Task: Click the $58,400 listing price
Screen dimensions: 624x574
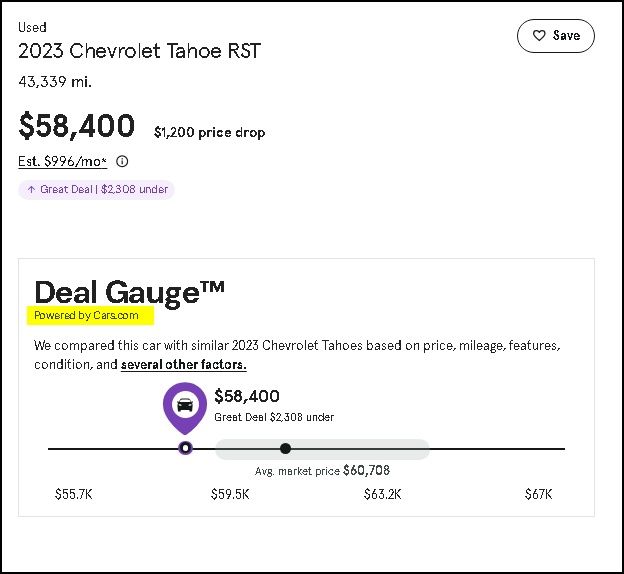Action: tap(76, 126)
